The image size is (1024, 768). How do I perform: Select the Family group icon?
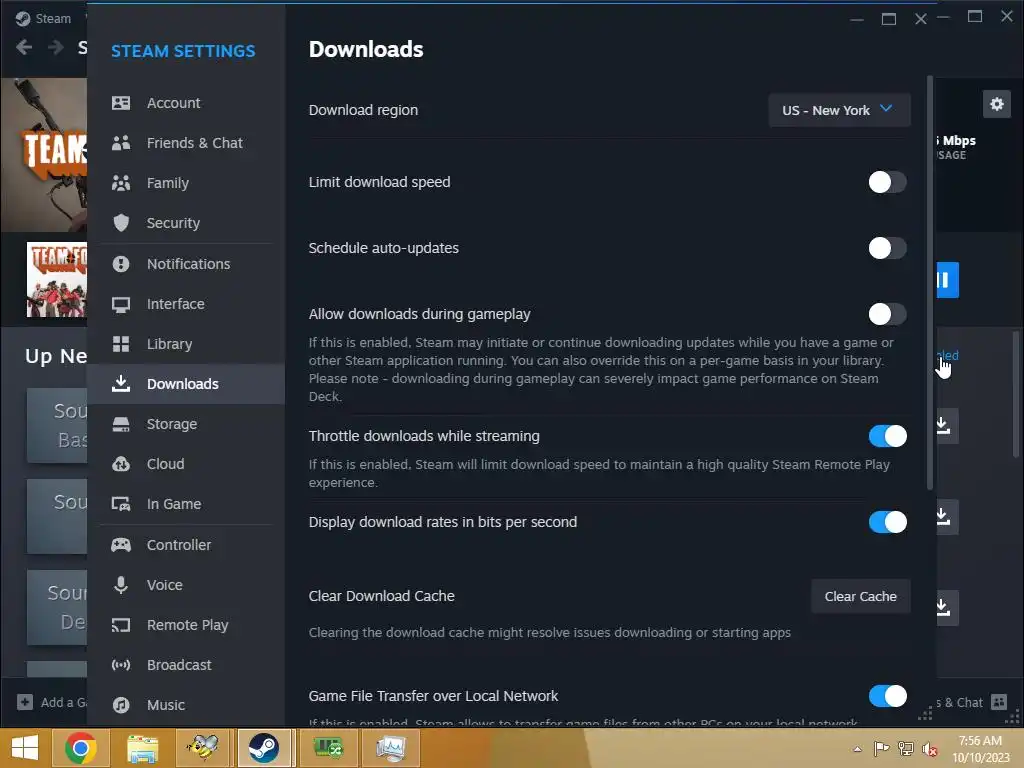[121, 183]
